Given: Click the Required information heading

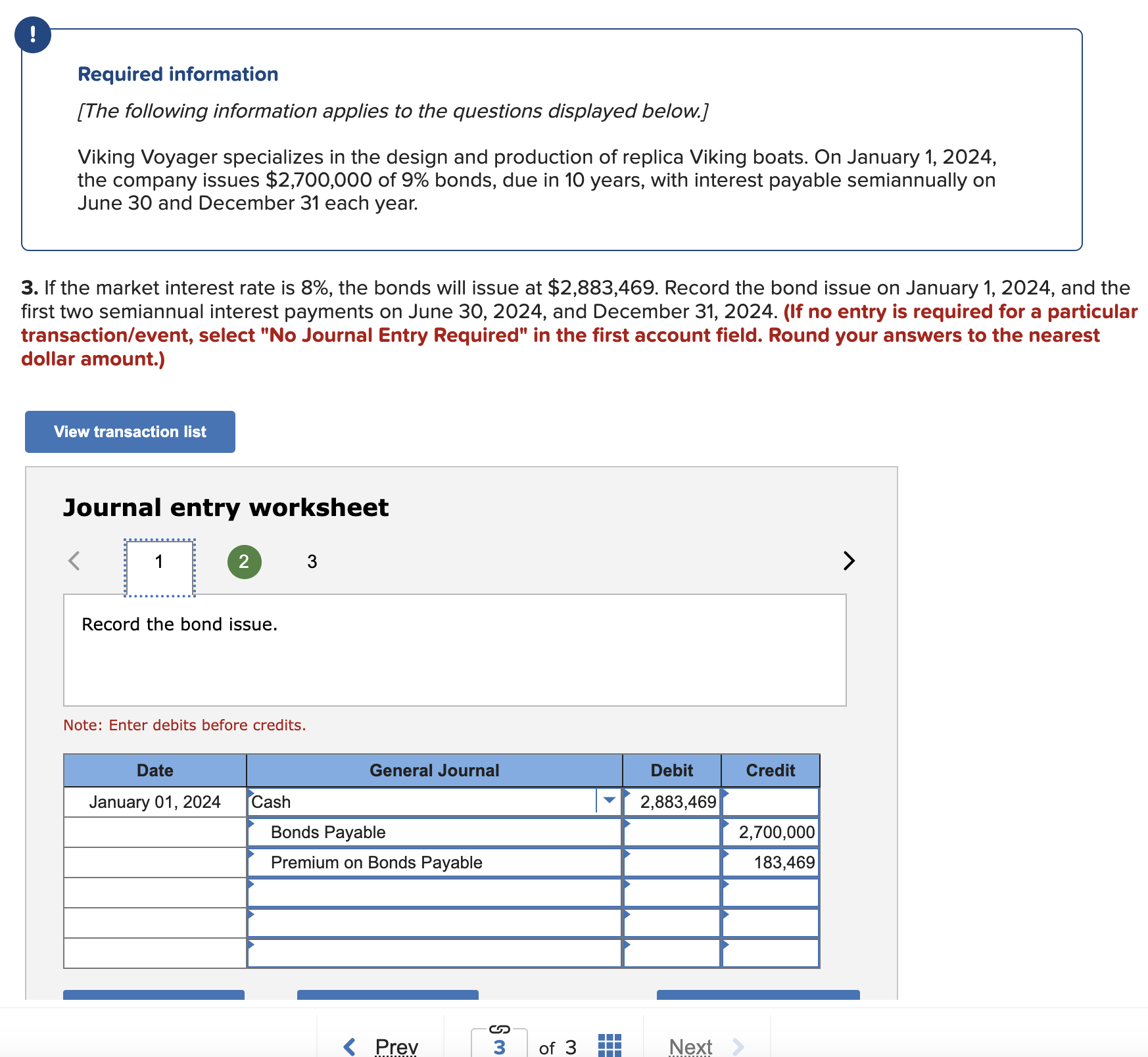Looking at the screenshot, I should (178, 74).
